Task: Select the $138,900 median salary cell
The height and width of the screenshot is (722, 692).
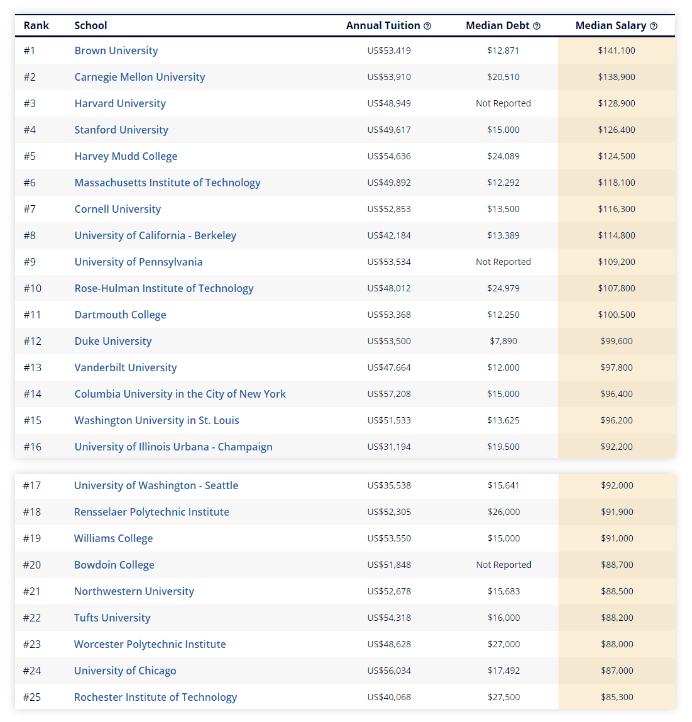Action: (616, 77)
